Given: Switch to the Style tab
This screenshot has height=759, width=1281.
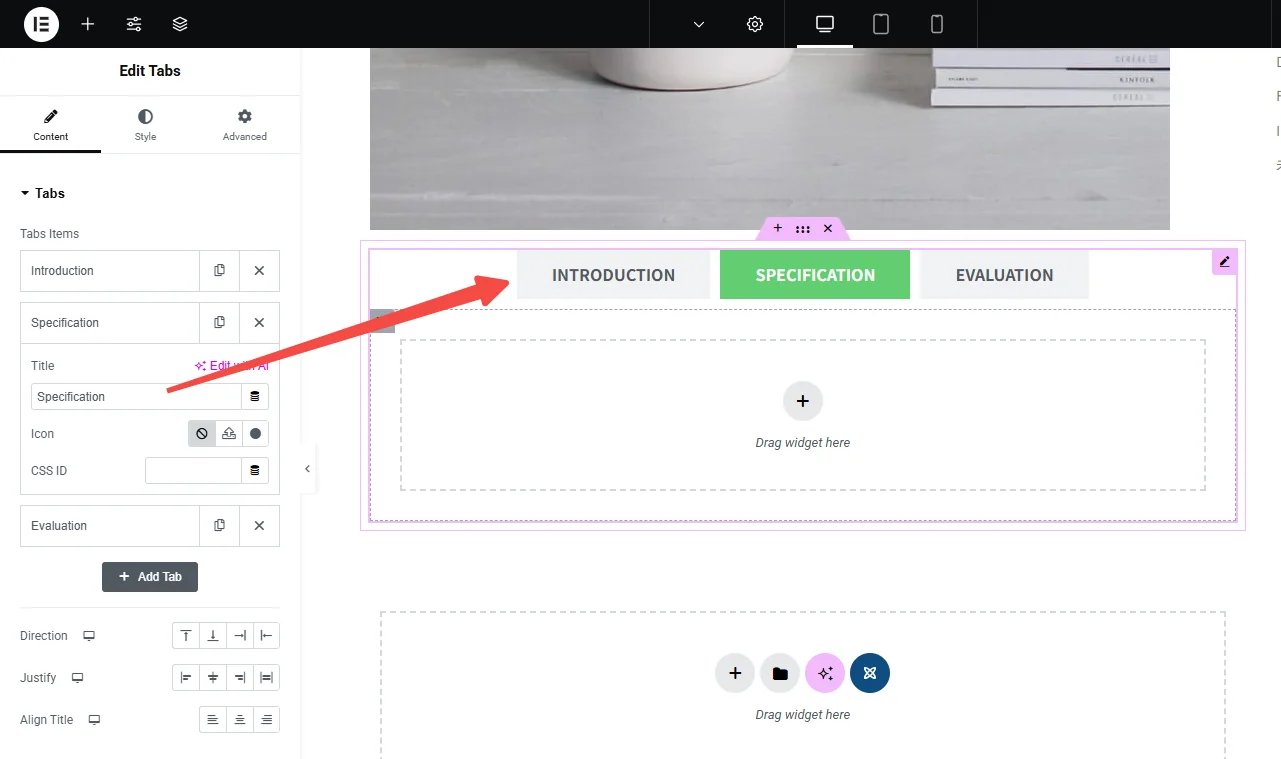Looking at the screenshot, I should 146,125.
